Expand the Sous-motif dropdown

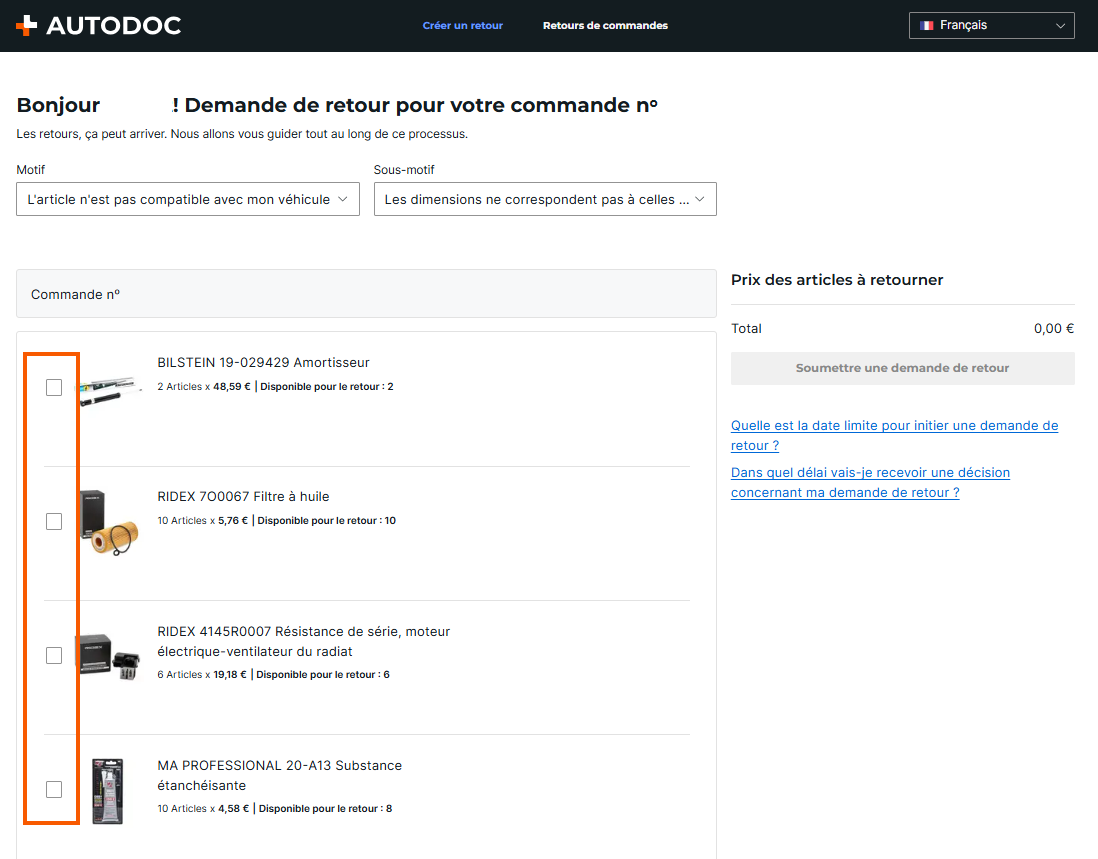(545, 200)
